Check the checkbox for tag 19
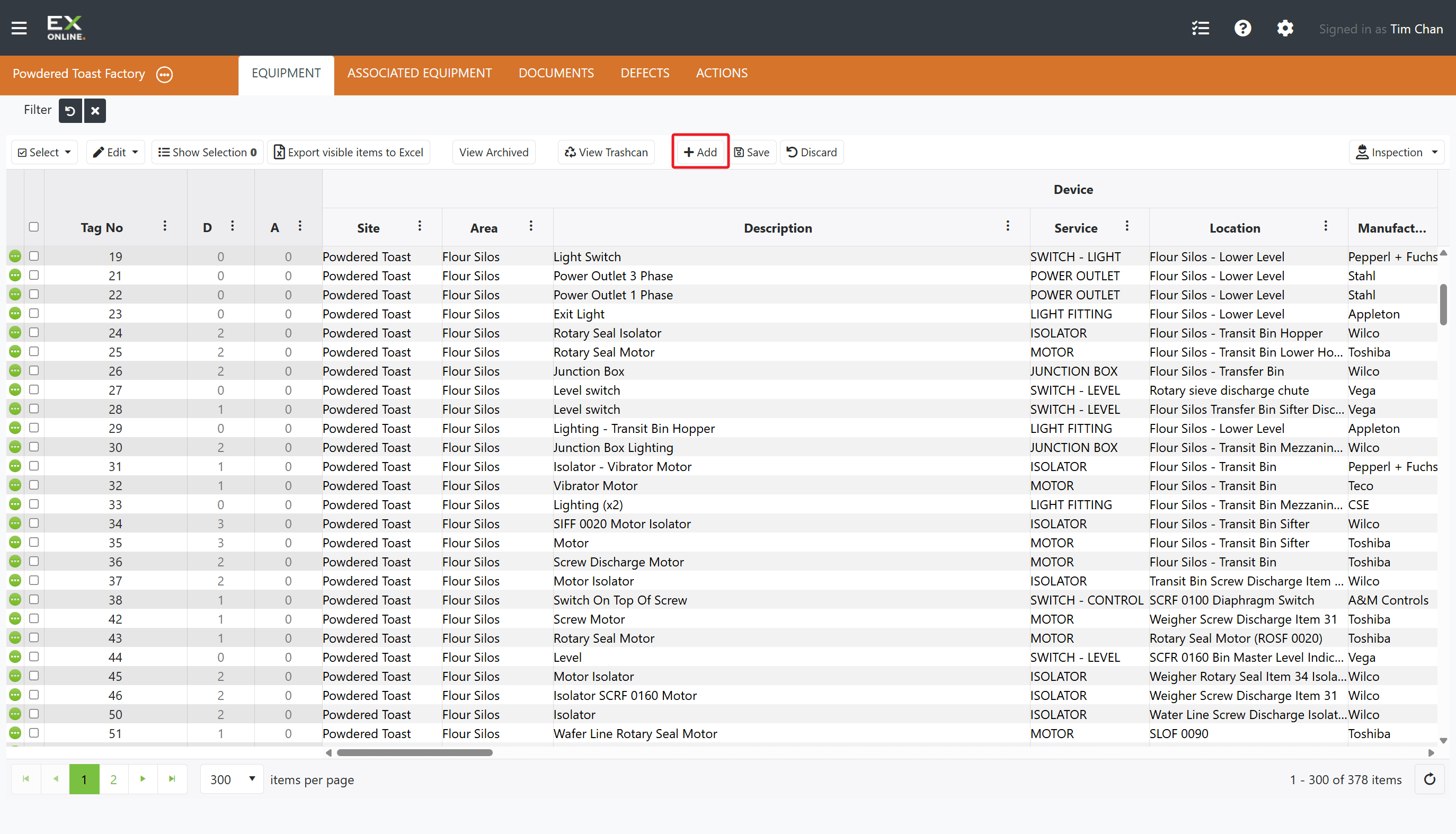The width and height of the screenshot is (1456, 834). tap(34, 256)
